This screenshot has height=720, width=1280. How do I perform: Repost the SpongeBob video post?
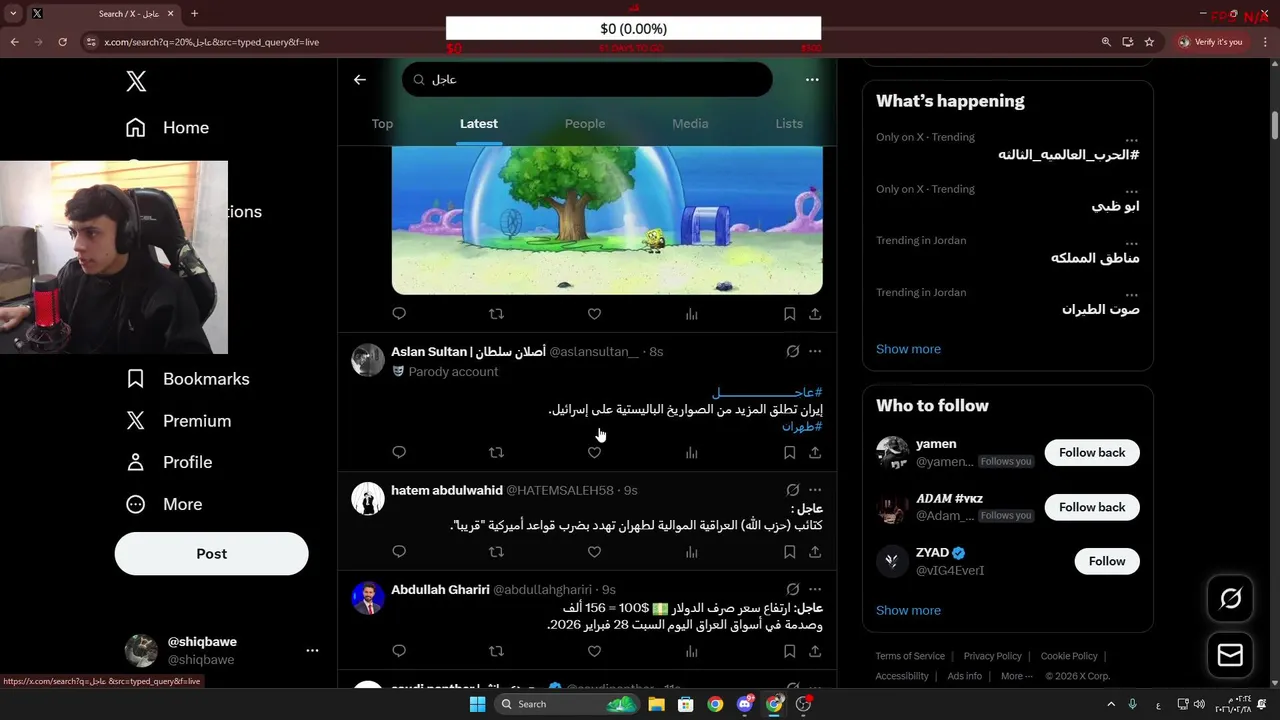click(x=496, y=314)
